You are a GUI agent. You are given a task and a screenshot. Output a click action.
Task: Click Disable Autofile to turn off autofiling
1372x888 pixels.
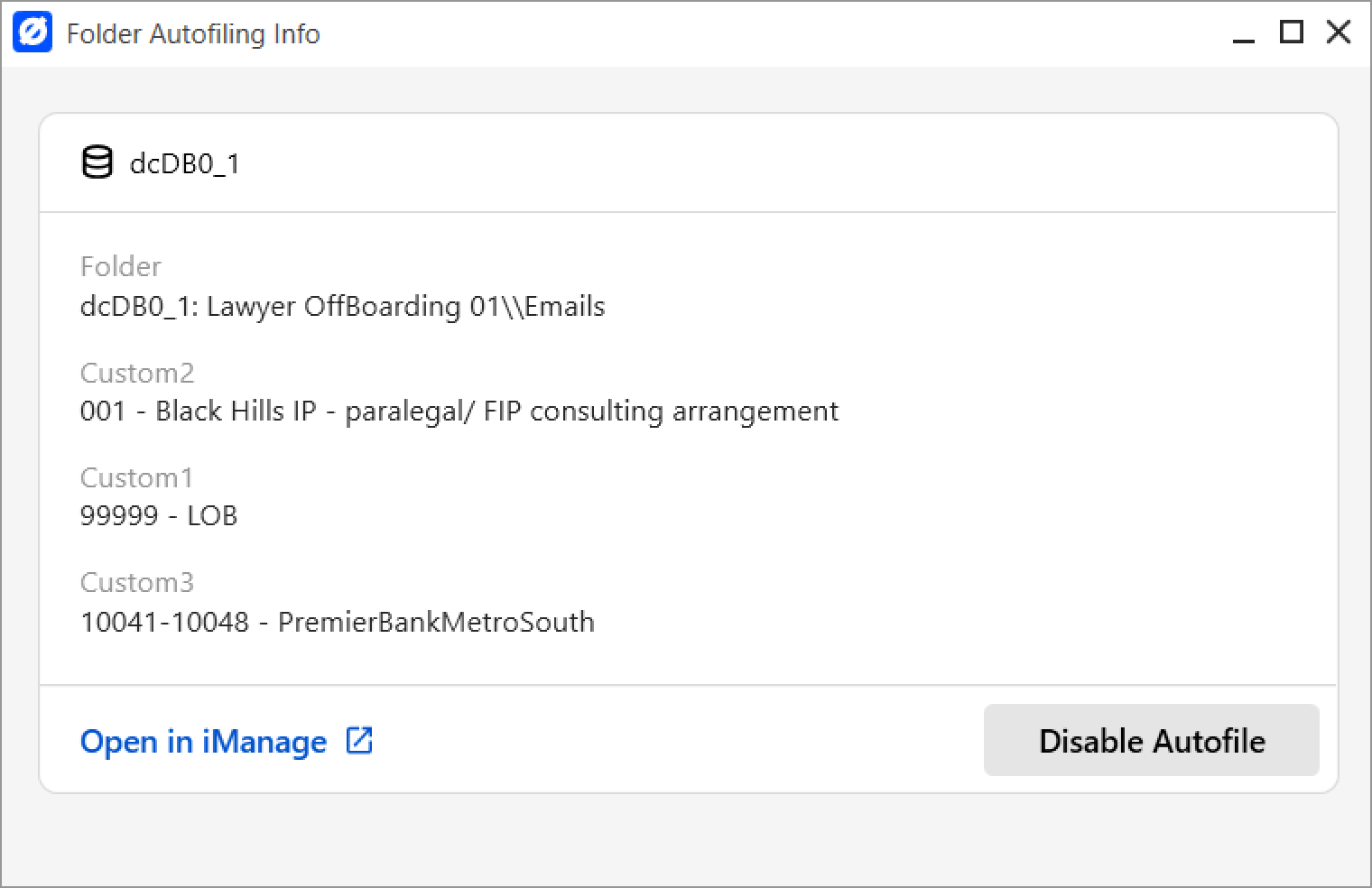[1152, 741]
